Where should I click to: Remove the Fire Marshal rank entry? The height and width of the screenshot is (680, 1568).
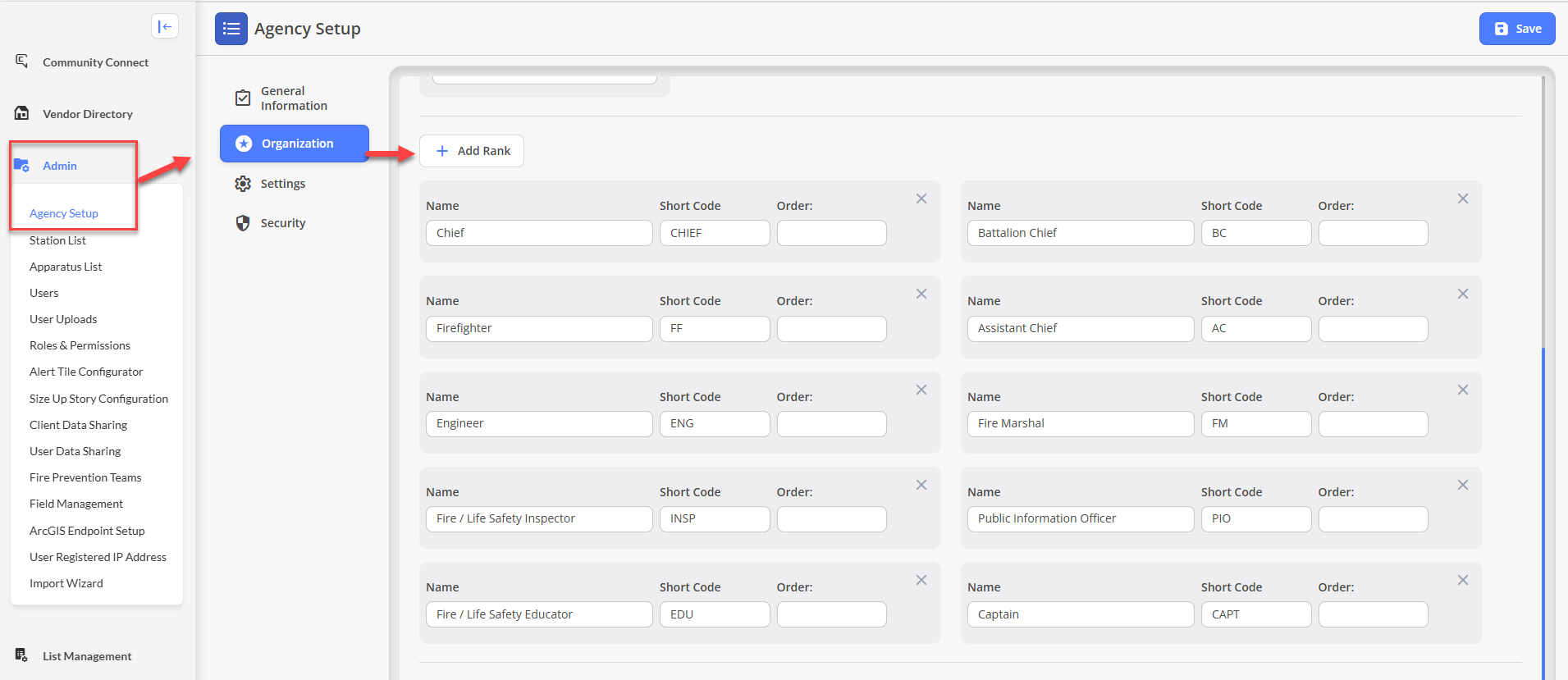click(1462, 390)
